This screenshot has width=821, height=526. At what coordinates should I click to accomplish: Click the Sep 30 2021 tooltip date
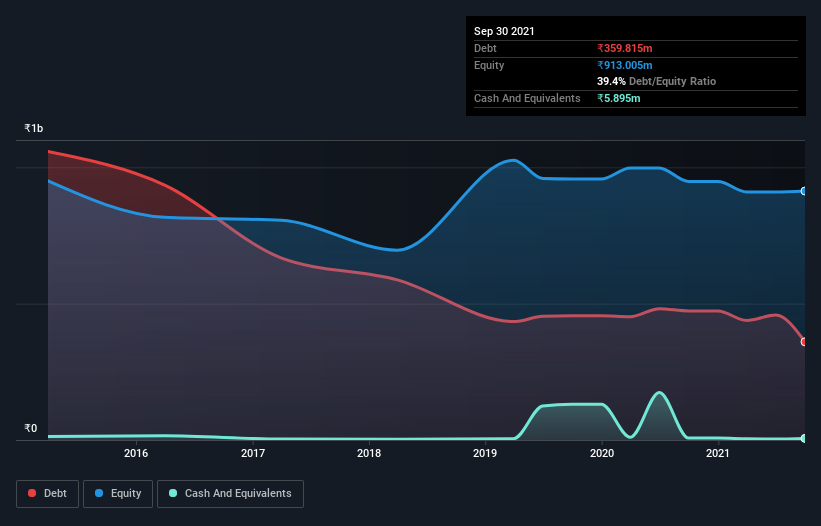[504, 31]
